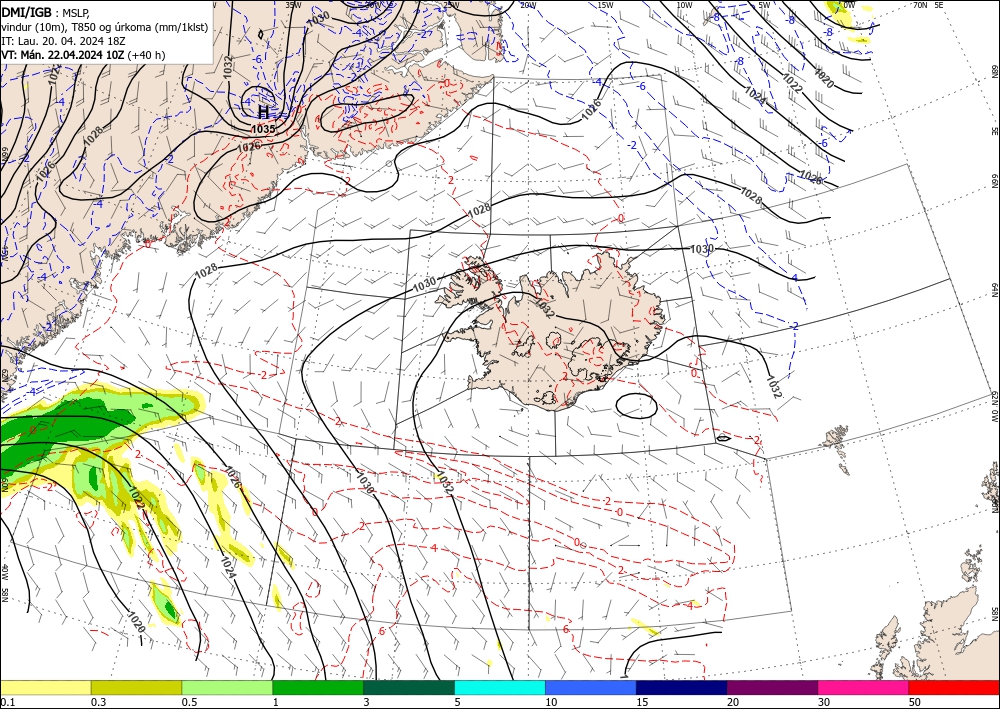Click the red 50+ legend swatch
Viewport: 1000px width, 709px height.
coord(954,687)
